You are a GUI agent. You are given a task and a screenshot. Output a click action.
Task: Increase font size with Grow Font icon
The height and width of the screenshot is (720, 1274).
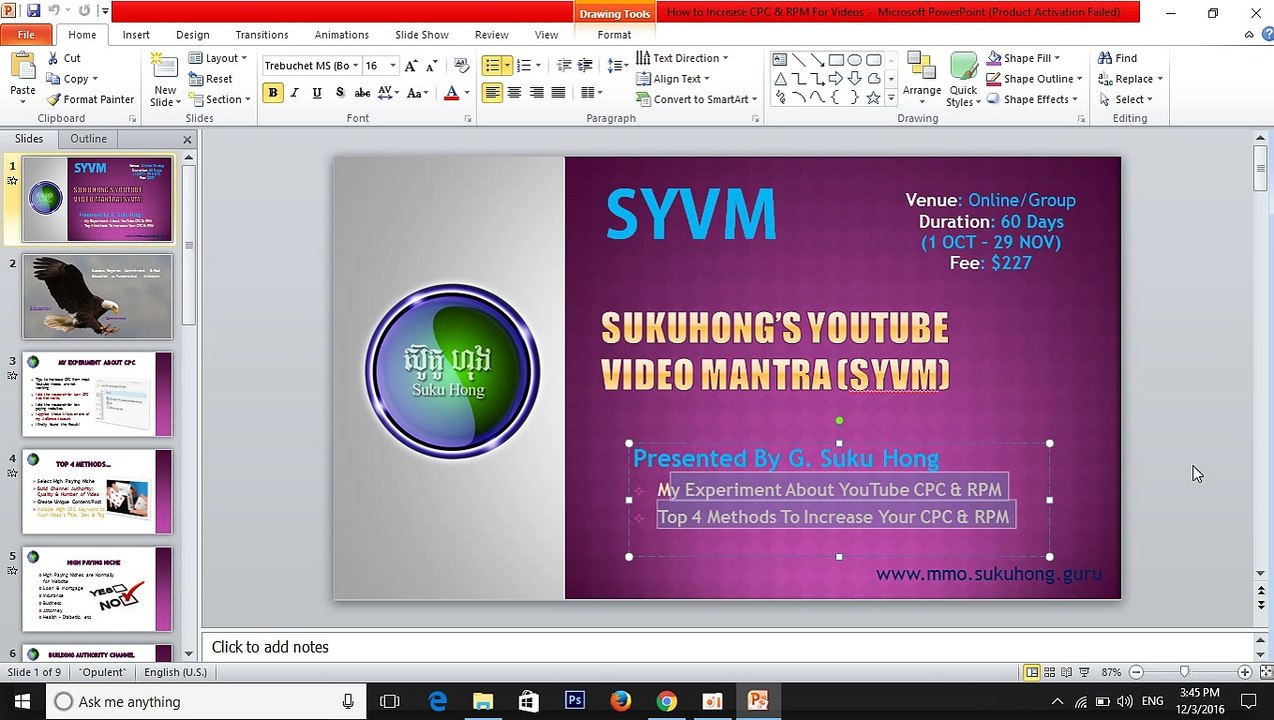(411, 65)
